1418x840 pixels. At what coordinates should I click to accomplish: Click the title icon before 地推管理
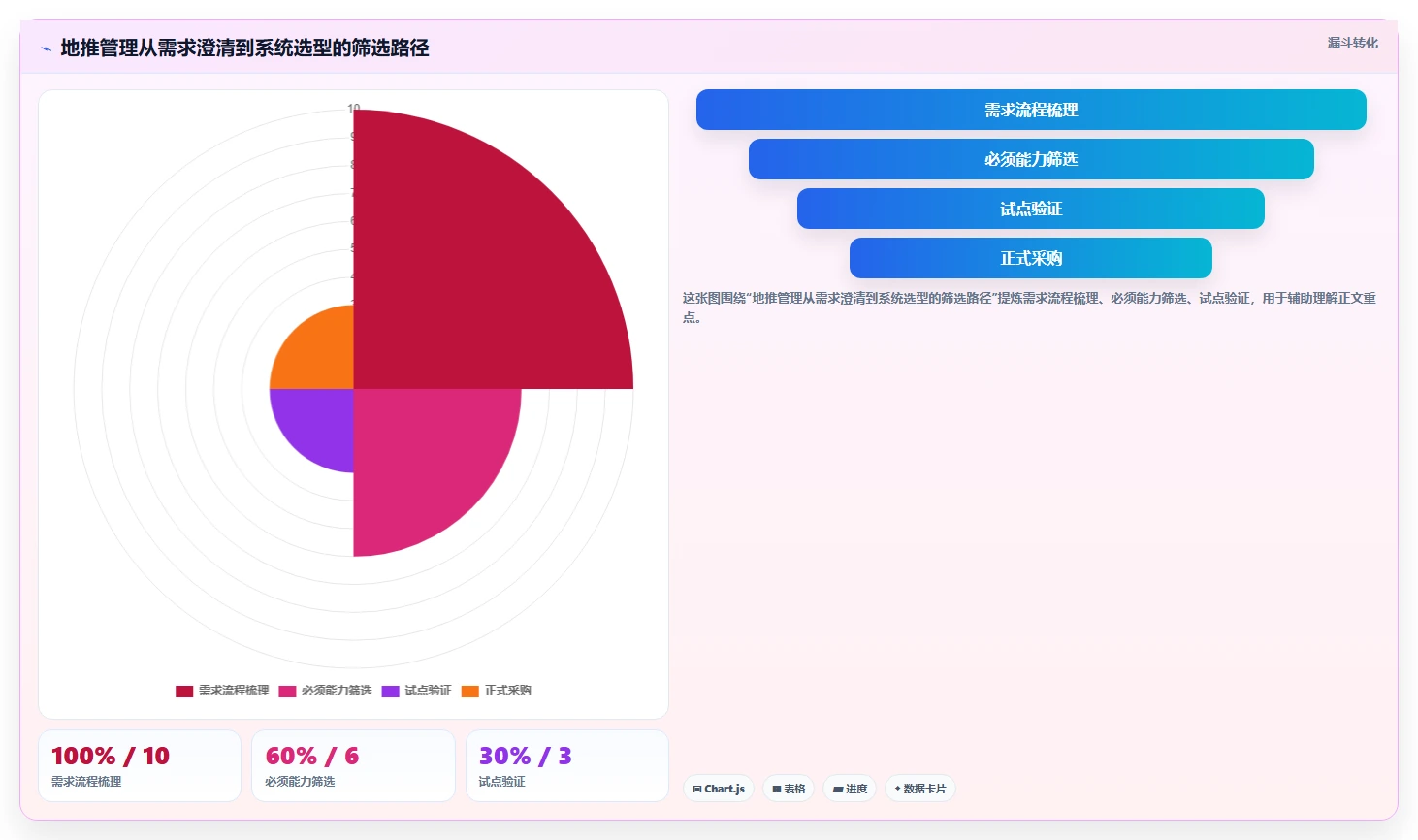[x=46, y=48]
